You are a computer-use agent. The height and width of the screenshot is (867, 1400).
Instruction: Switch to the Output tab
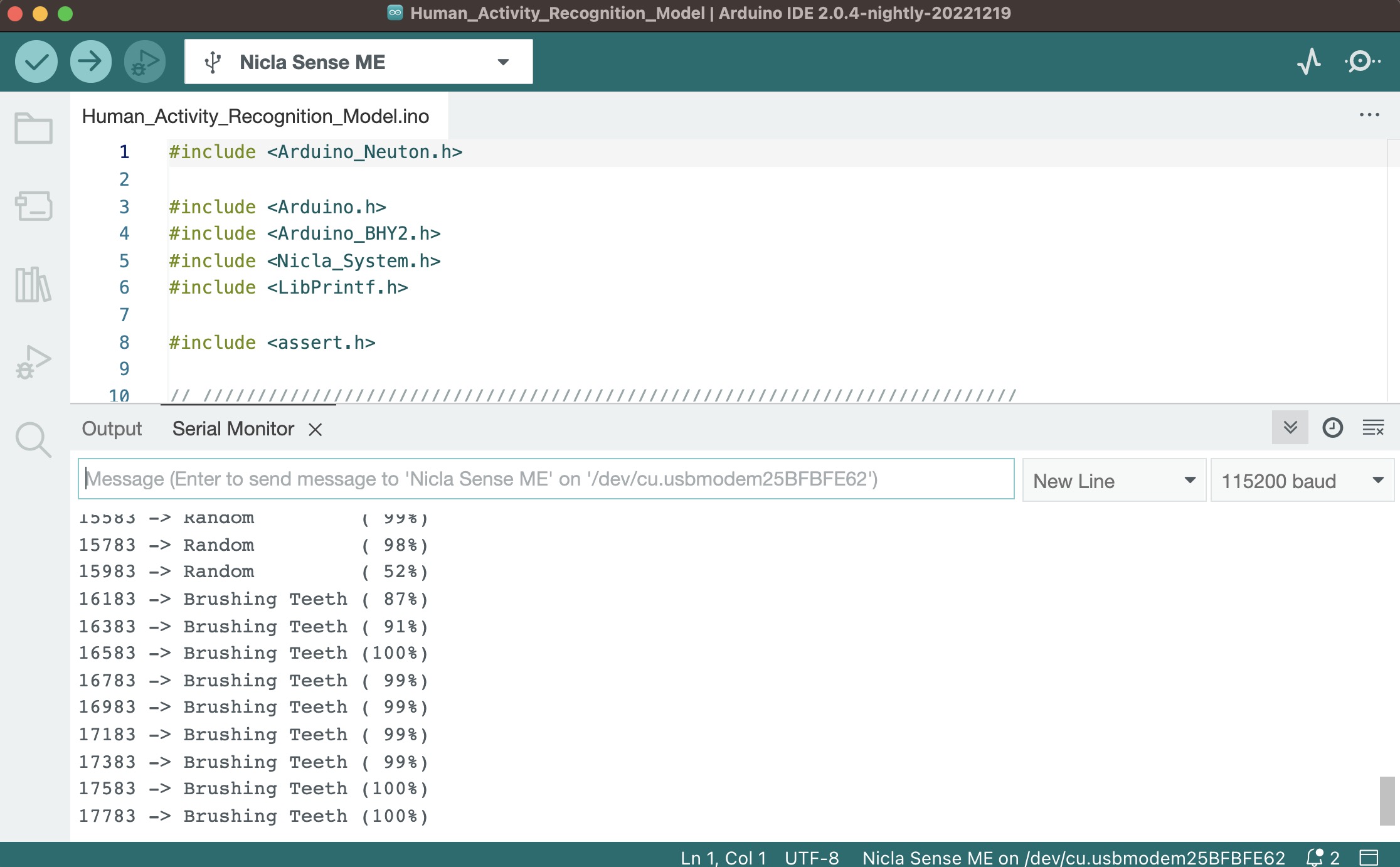click(112, 428)
